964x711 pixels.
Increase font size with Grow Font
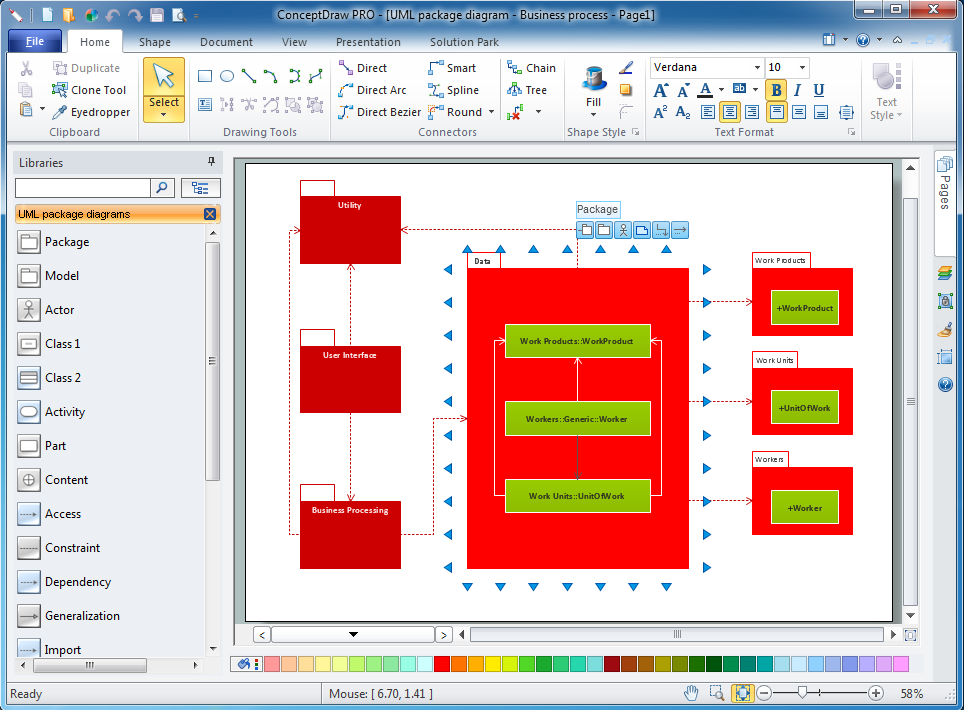(661, 90)
